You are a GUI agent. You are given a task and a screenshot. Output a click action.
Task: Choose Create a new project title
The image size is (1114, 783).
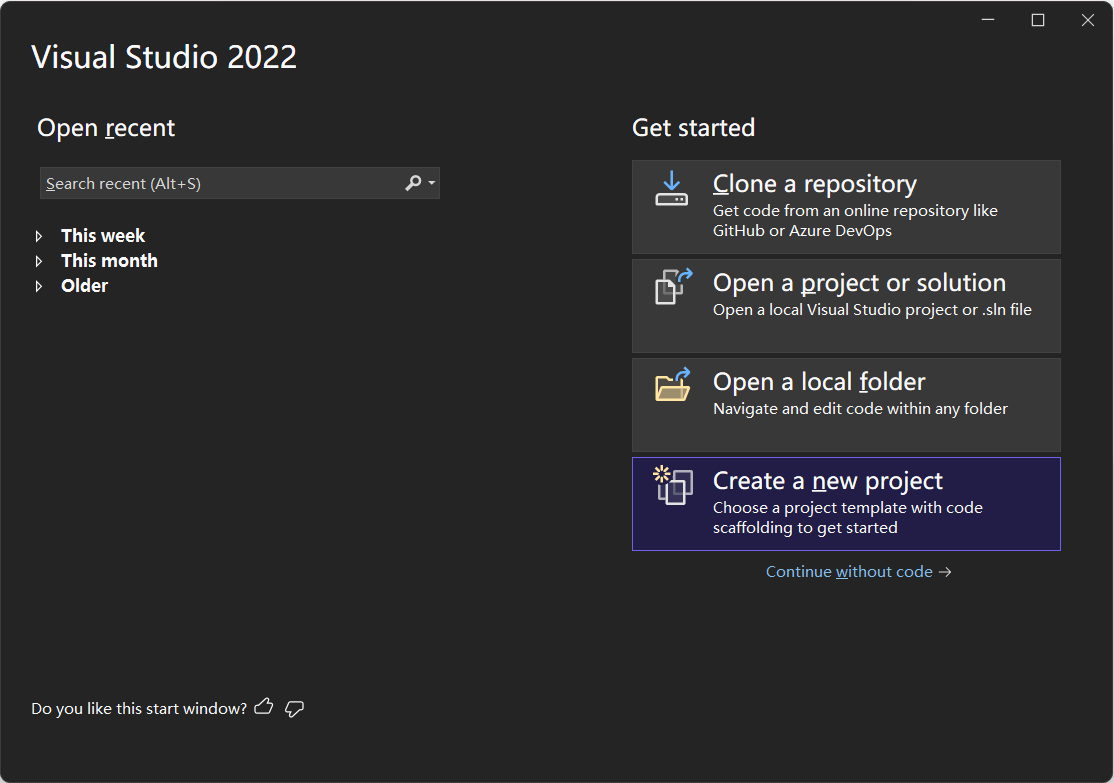[x=828, y=481]
